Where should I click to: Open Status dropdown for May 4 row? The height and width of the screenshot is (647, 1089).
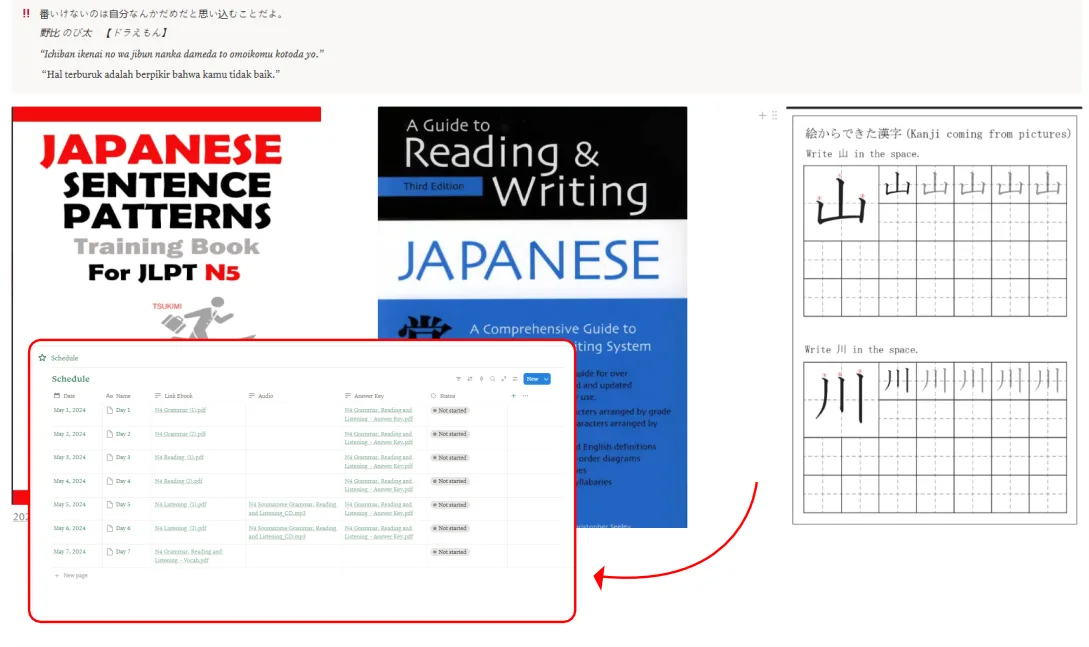pyautogui.click(x=451, y=481)
